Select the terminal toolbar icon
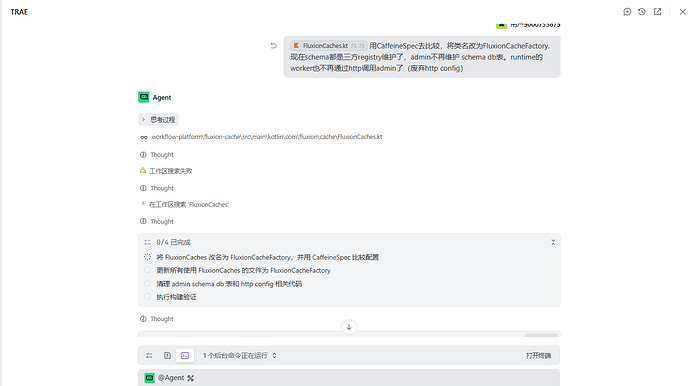The width and height of the screenshot is (690, 386). tap(185, 356)
